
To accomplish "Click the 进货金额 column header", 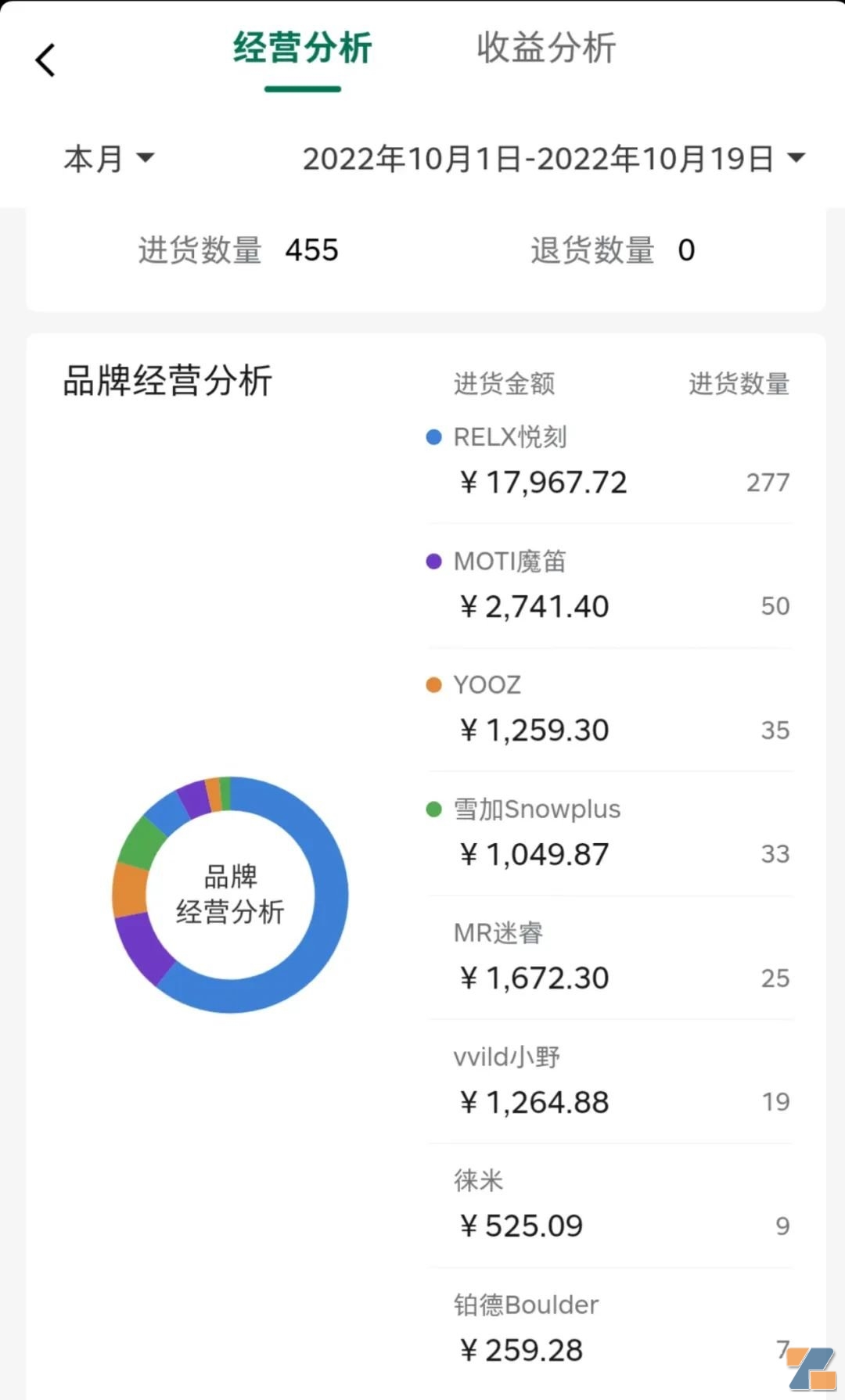I will [x=504, y=384].
